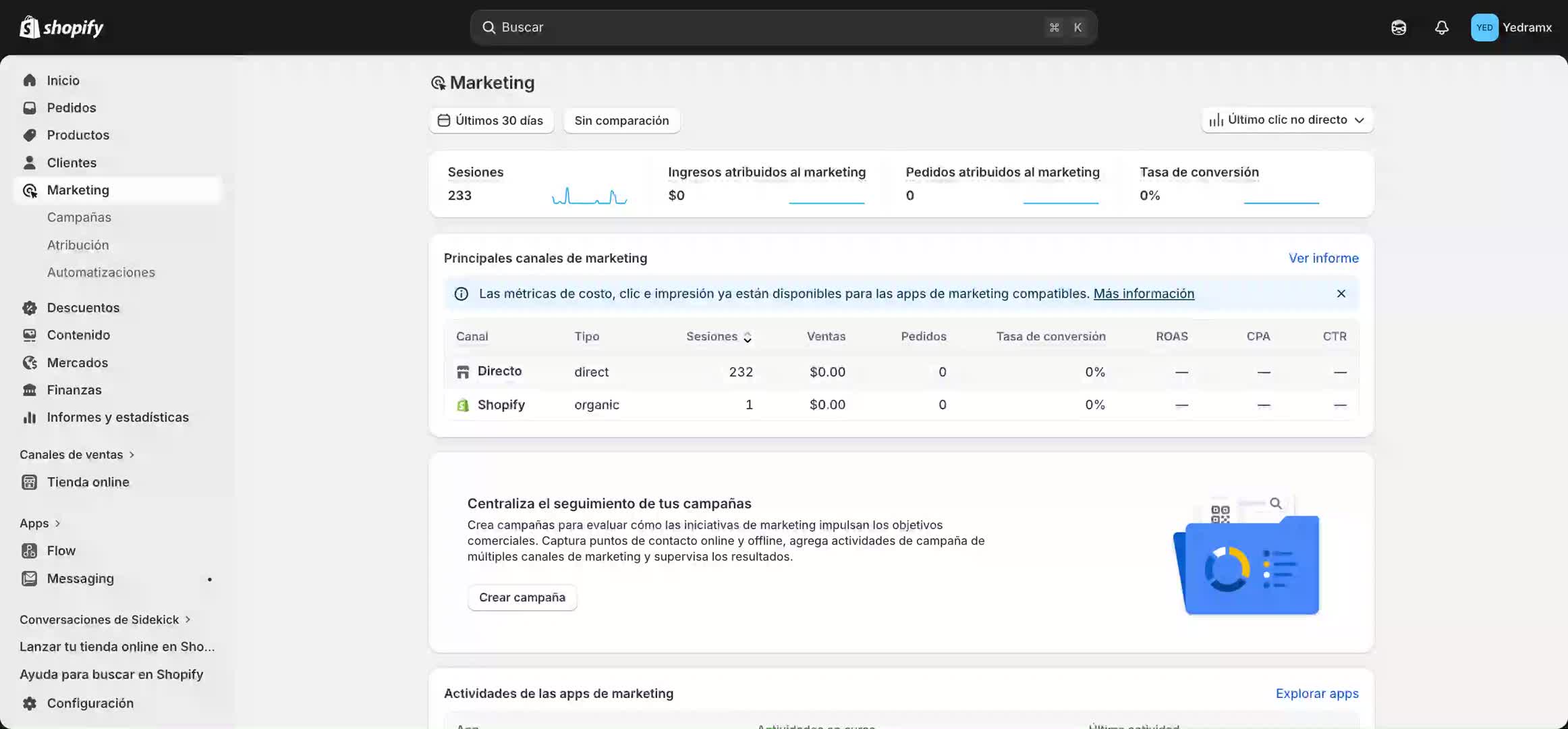
Task: Click the Marketing page title icon
Action: tap(438, 83)
